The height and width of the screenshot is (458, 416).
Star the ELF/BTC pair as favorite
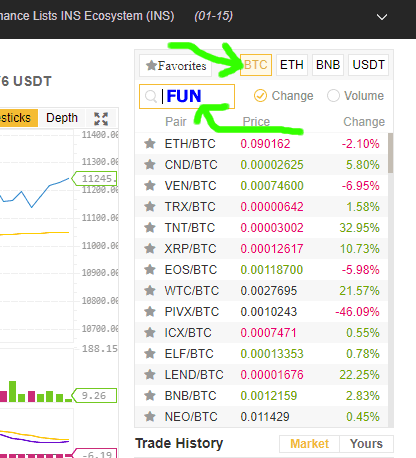point(150,354)
